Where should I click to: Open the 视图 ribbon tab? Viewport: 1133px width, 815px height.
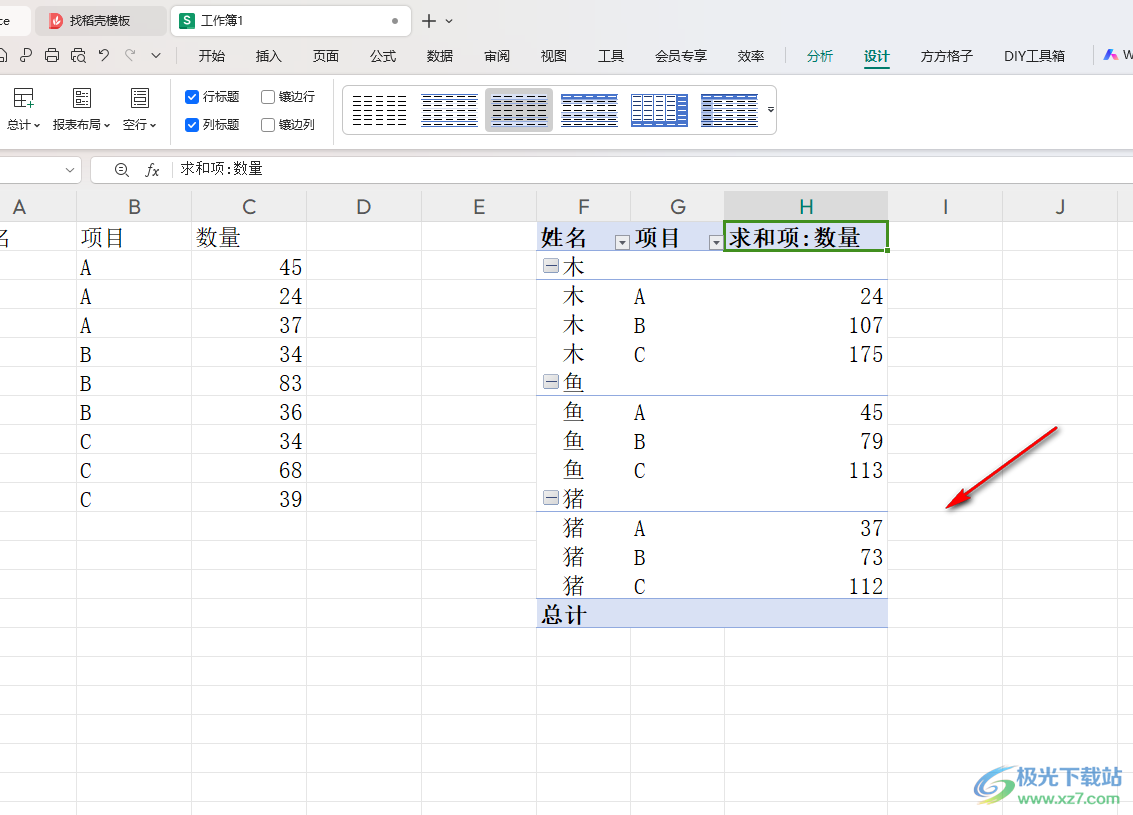[554, 56]
